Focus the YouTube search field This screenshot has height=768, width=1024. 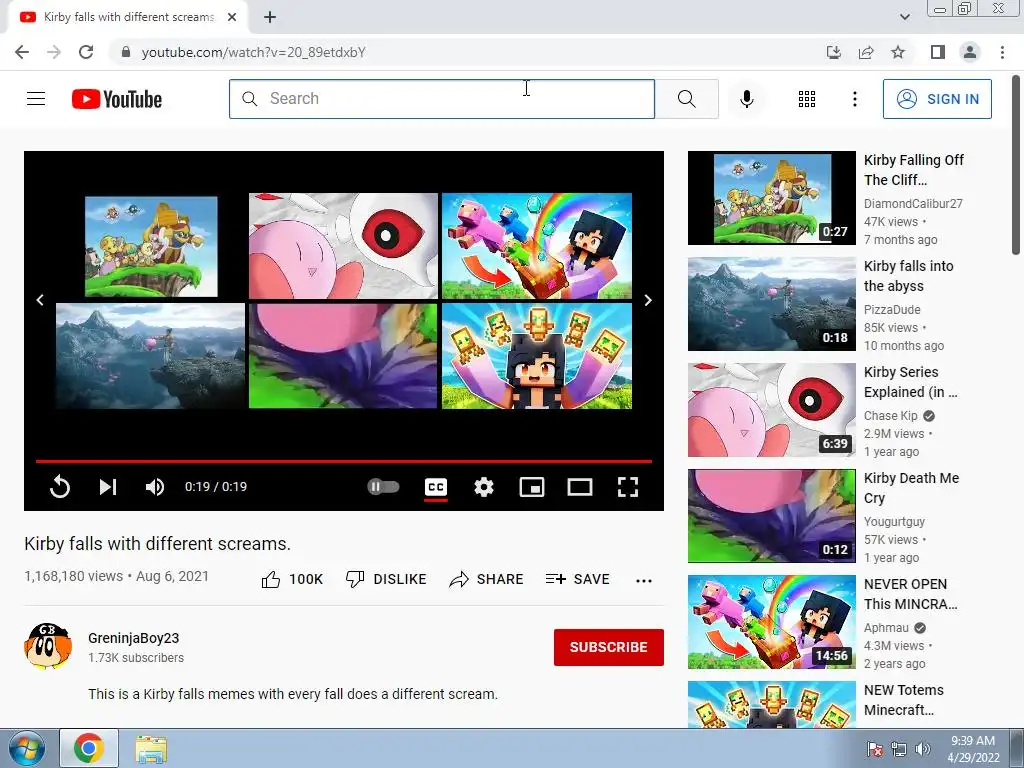coord(442,99)
